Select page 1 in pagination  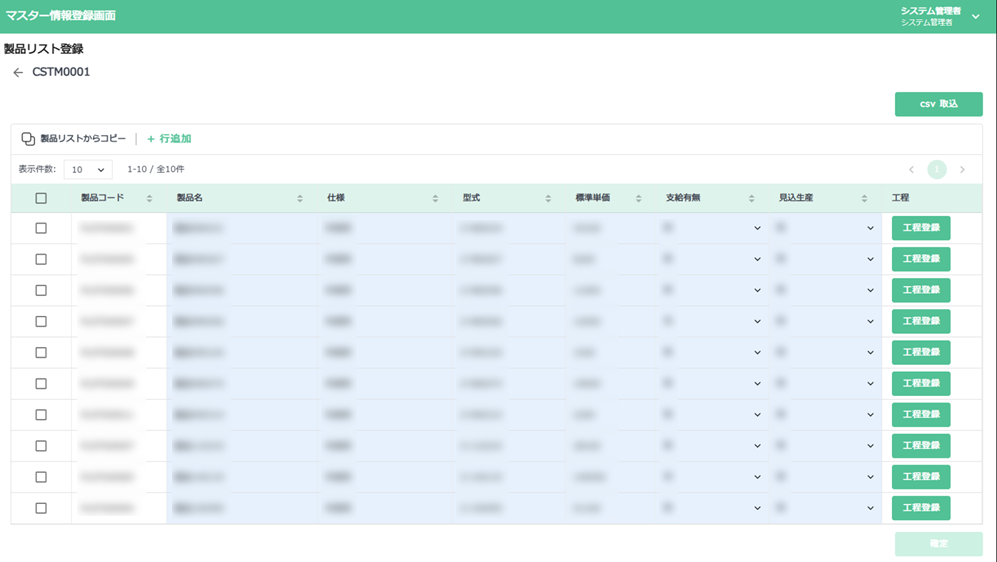(937, 170)
